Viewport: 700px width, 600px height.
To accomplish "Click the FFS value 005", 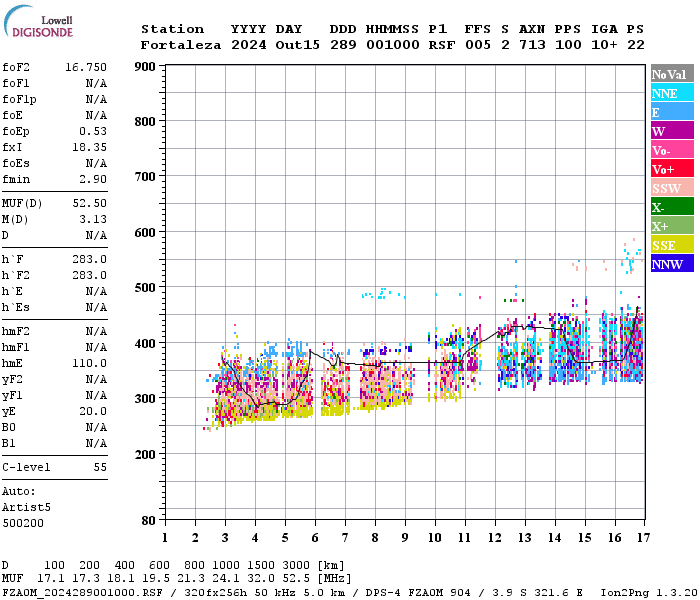I will click(x=478, y=45).
